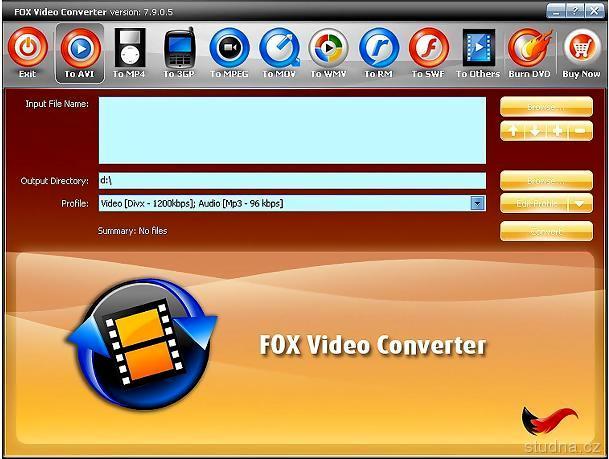Open the To MOV QuickTime converter
This screenshot has height=459, width=609.
coord(279,53)
